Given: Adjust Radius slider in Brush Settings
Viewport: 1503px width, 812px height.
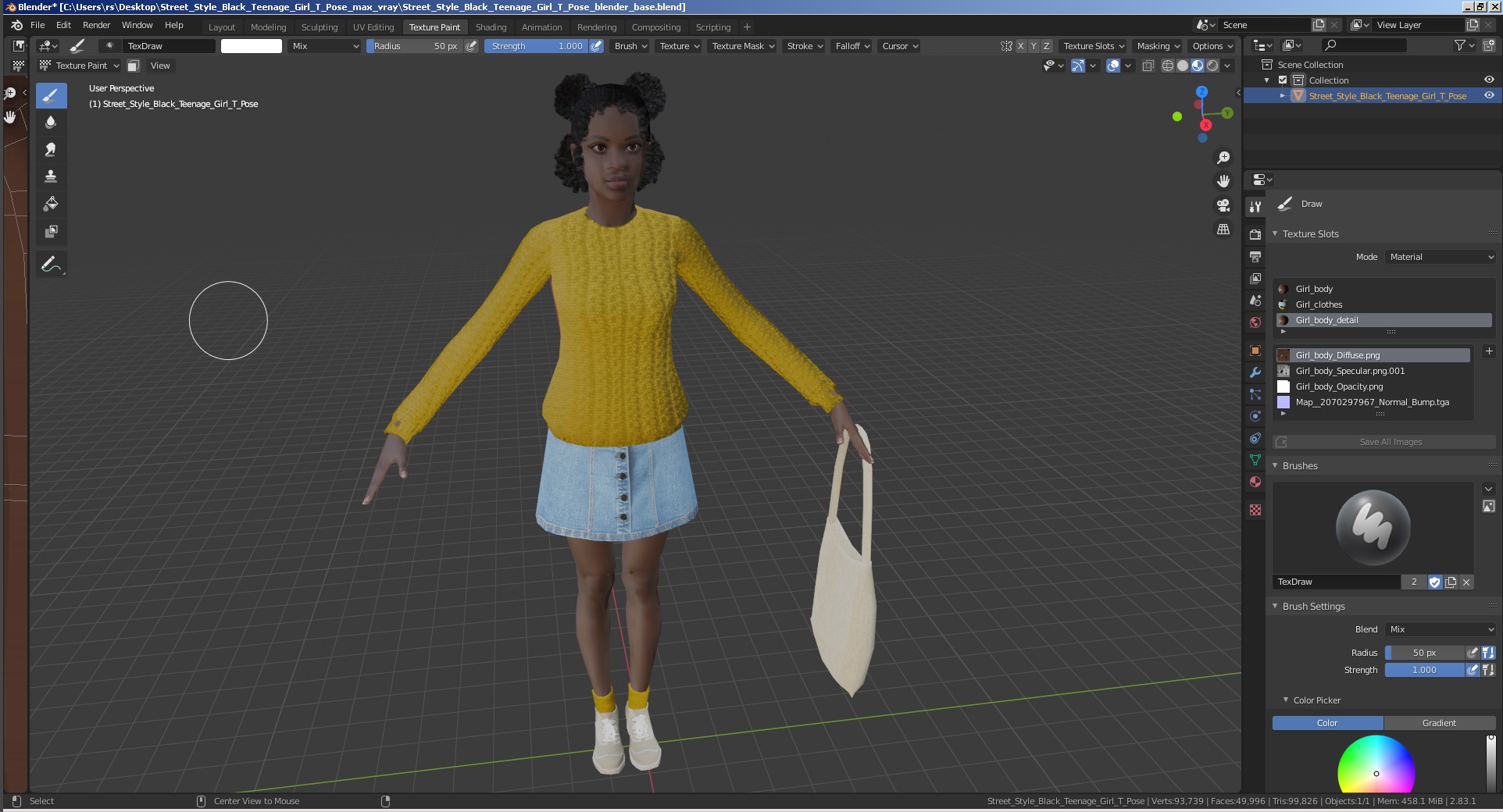Looking at the screenshot, I should (1424, 653).
